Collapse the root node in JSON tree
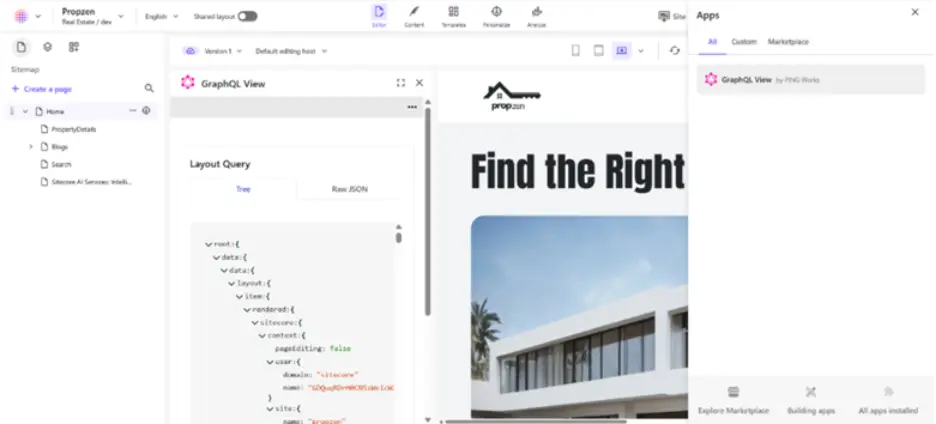The width and height of the screenshot is (936, 424). [x=208, y=244]
